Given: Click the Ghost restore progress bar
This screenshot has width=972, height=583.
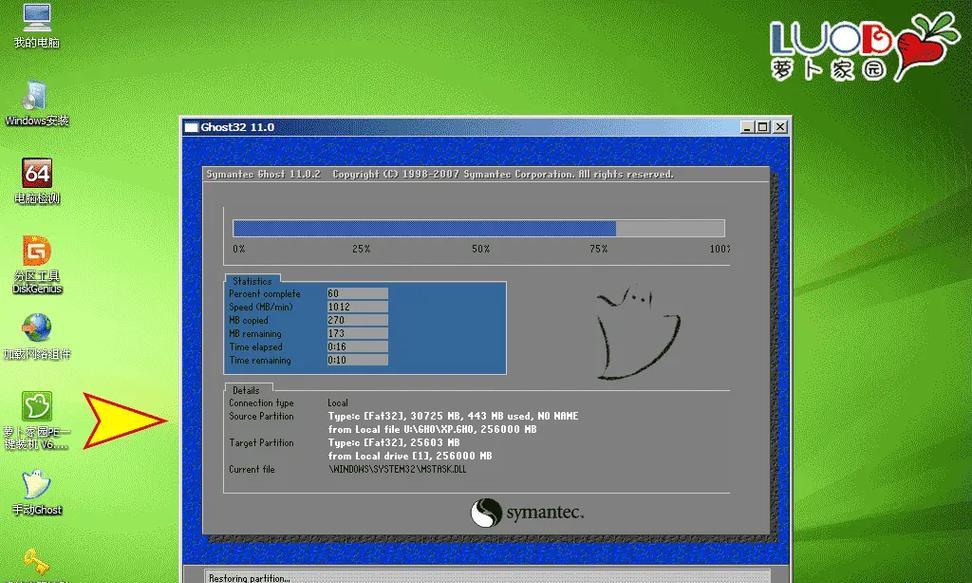Looking at the screenshot, I should point(479,228).
